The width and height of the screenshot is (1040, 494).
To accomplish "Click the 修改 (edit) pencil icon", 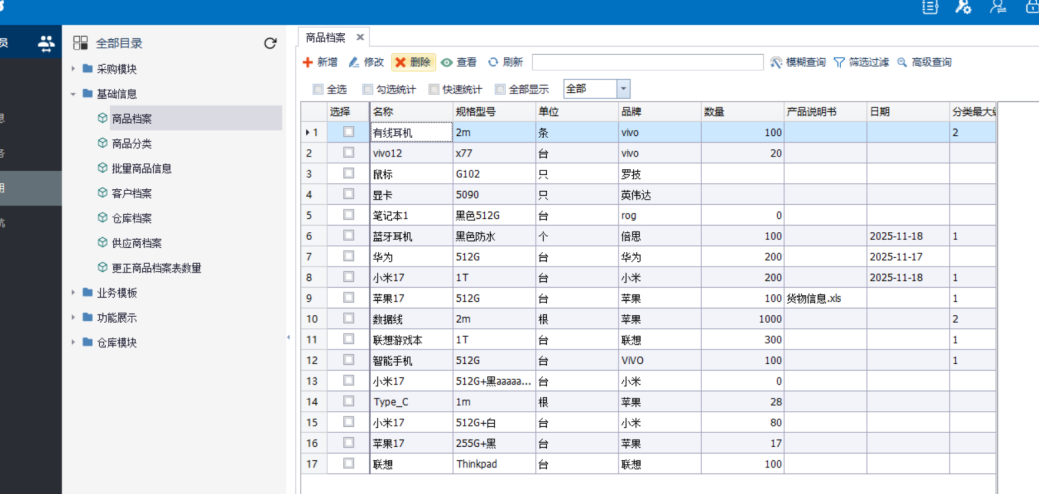I will [x=353, y=62].
